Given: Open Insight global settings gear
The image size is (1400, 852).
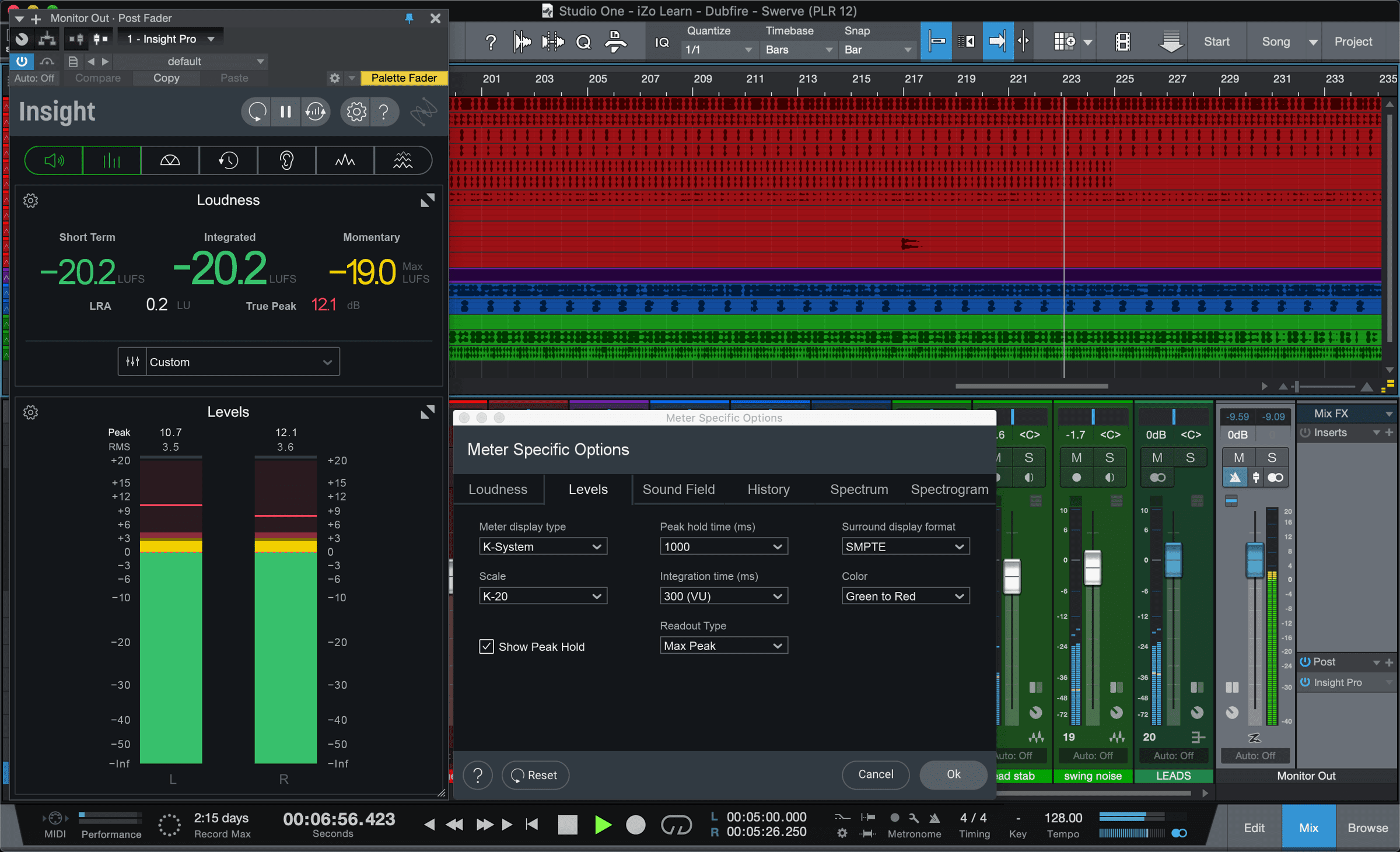Looking at the screenshot, I should click(356, 111).
